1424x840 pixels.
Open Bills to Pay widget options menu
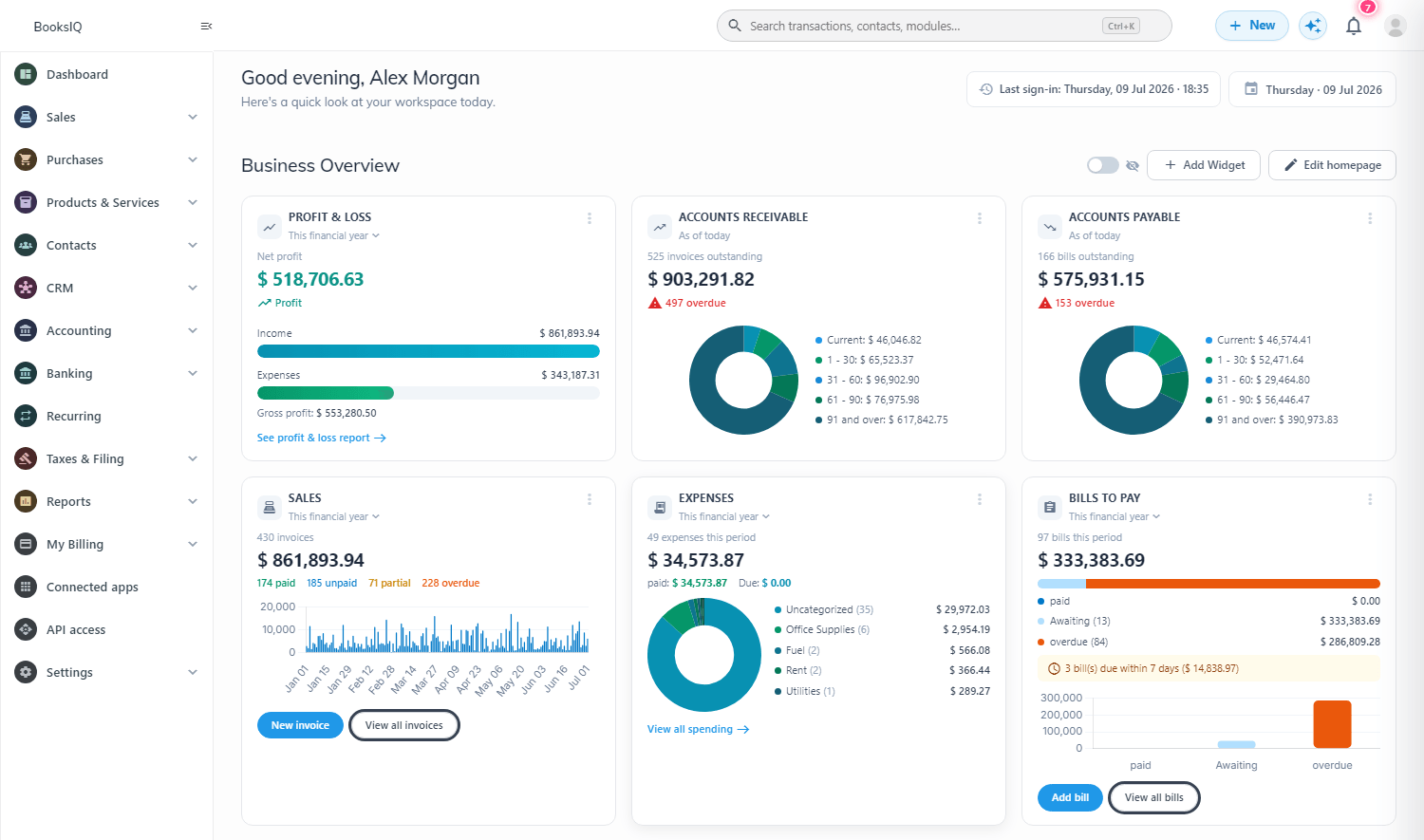(x=1370, y=499)
